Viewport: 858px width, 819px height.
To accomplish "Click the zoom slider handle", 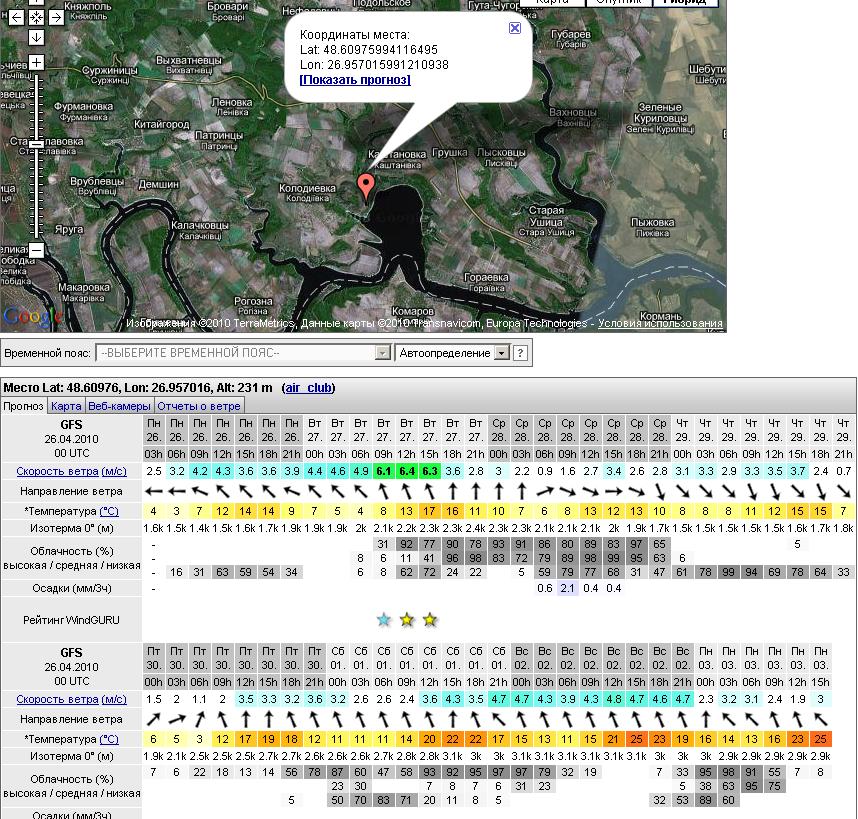I will tap(36, 144).
